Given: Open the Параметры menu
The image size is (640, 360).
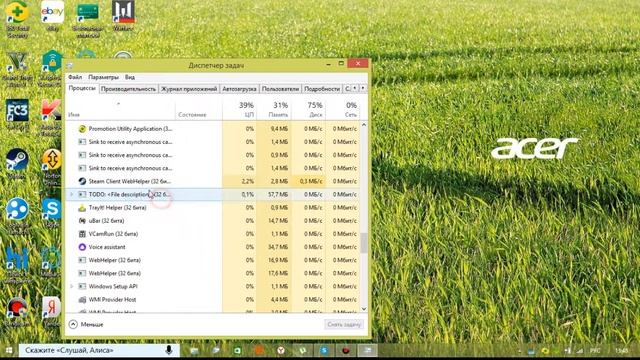Looking at the screenshot, I should coord(103,77).
